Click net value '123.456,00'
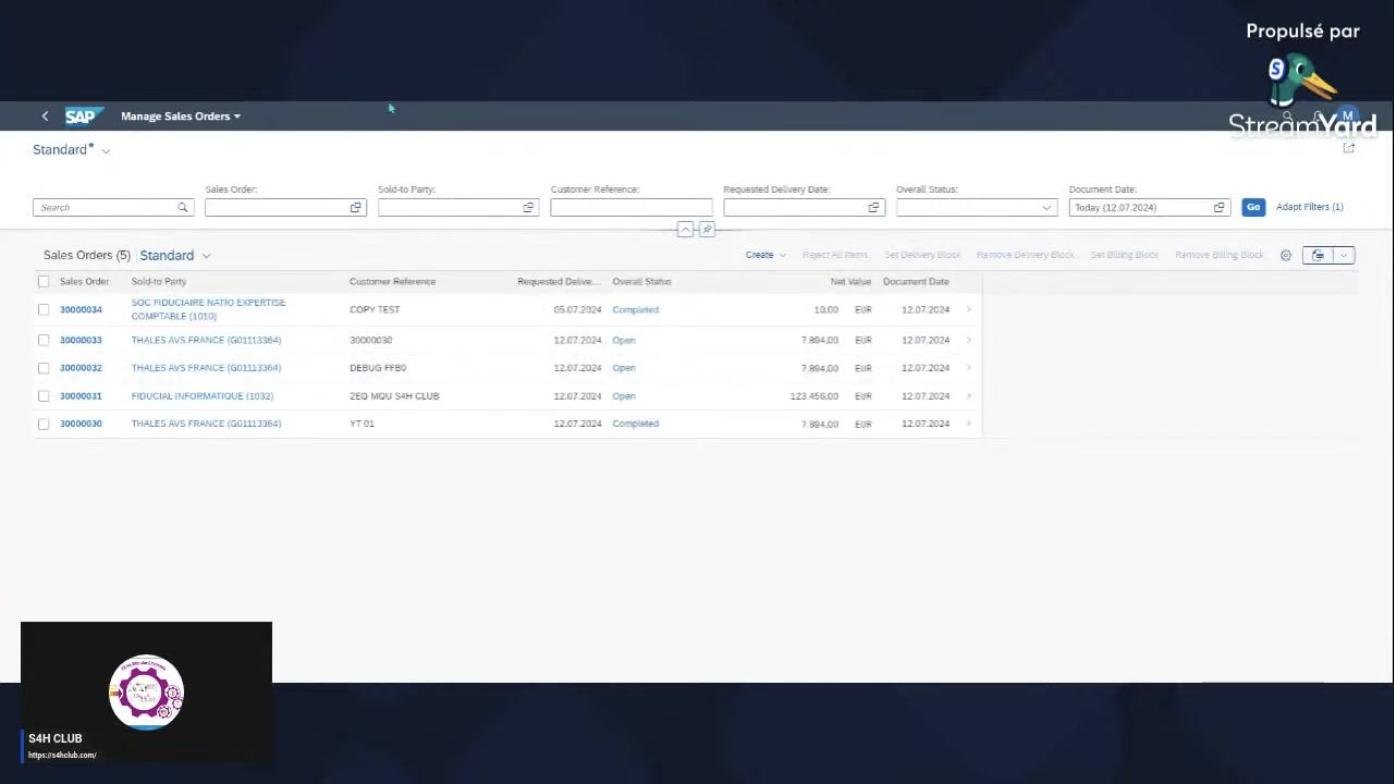1394x784 pixels. coord(814,396)
